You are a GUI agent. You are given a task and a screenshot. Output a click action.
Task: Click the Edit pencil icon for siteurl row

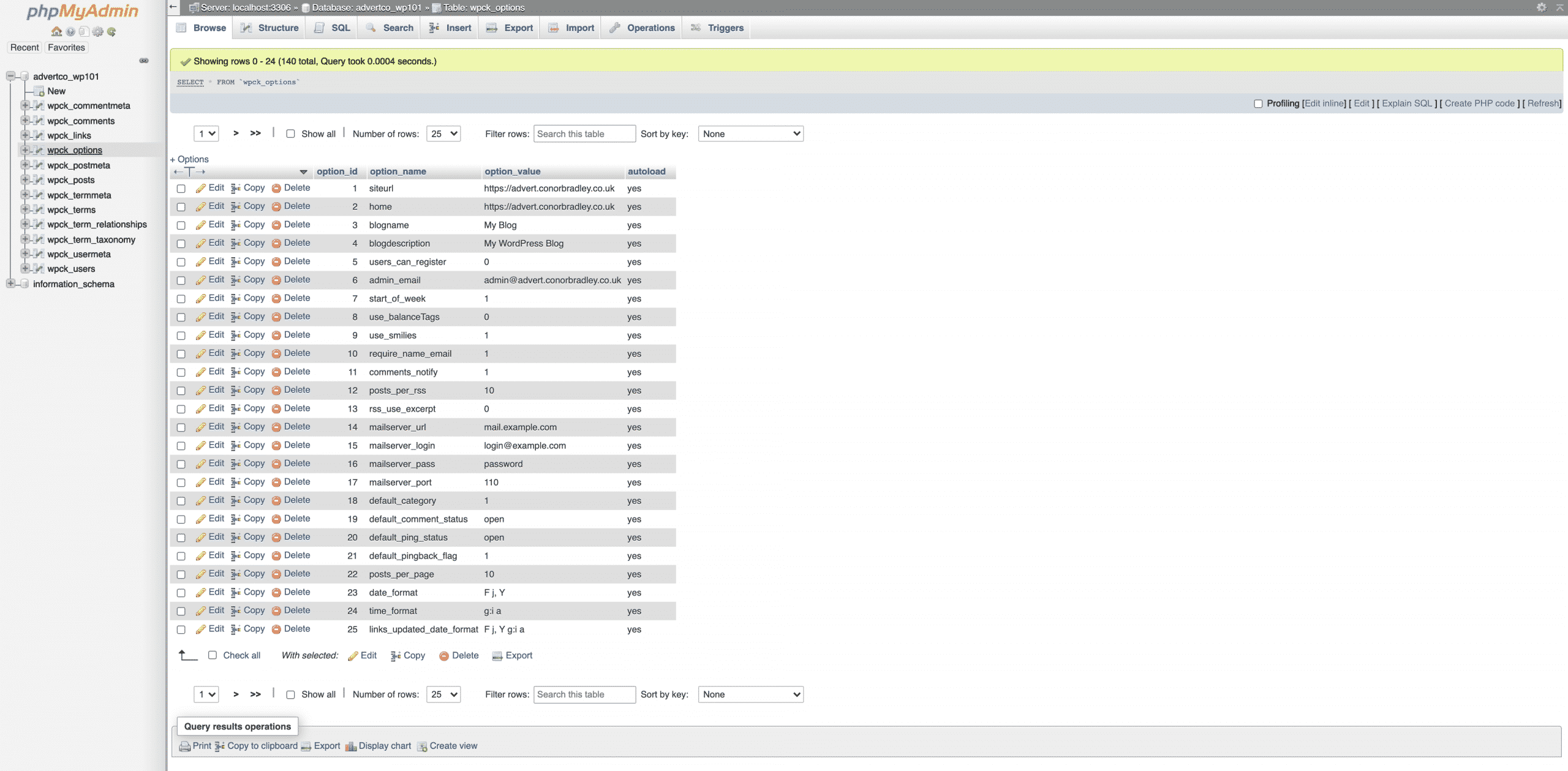(x=201, y=189)
